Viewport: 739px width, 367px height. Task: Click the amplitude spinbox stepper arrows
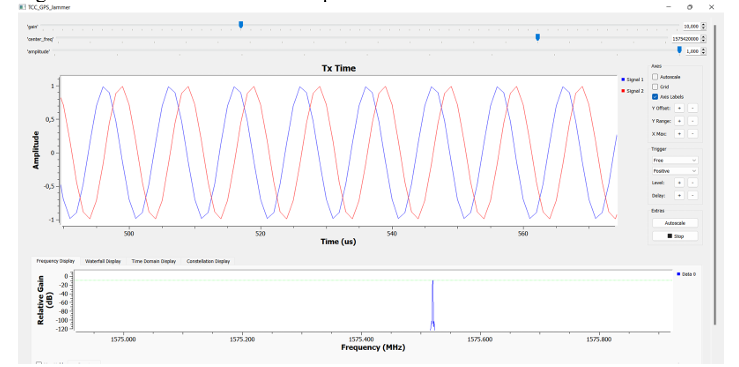pyautogui.click(x=704, y=51)
